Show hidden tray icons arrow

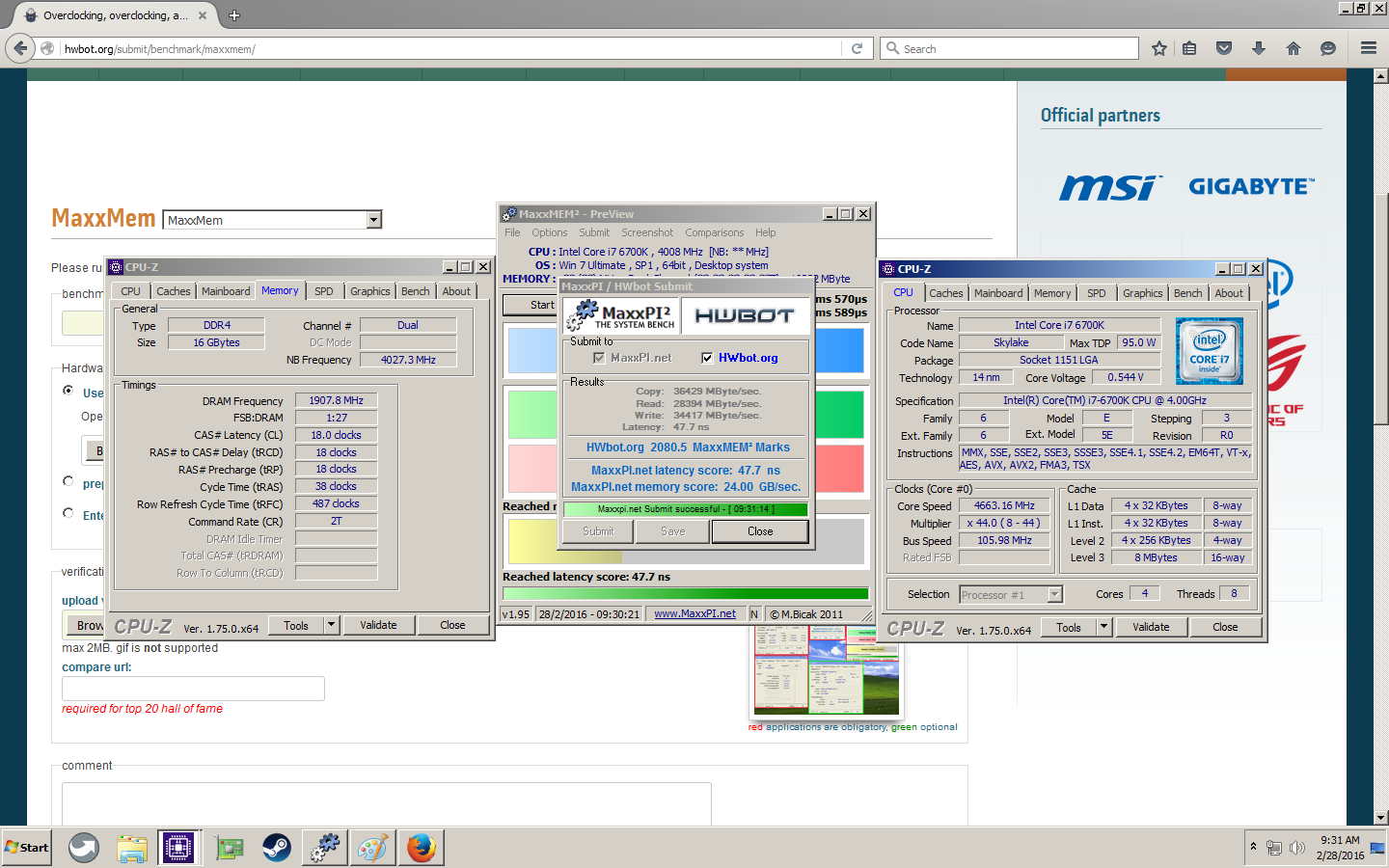pyautogui.click(x=1253, y=846)
